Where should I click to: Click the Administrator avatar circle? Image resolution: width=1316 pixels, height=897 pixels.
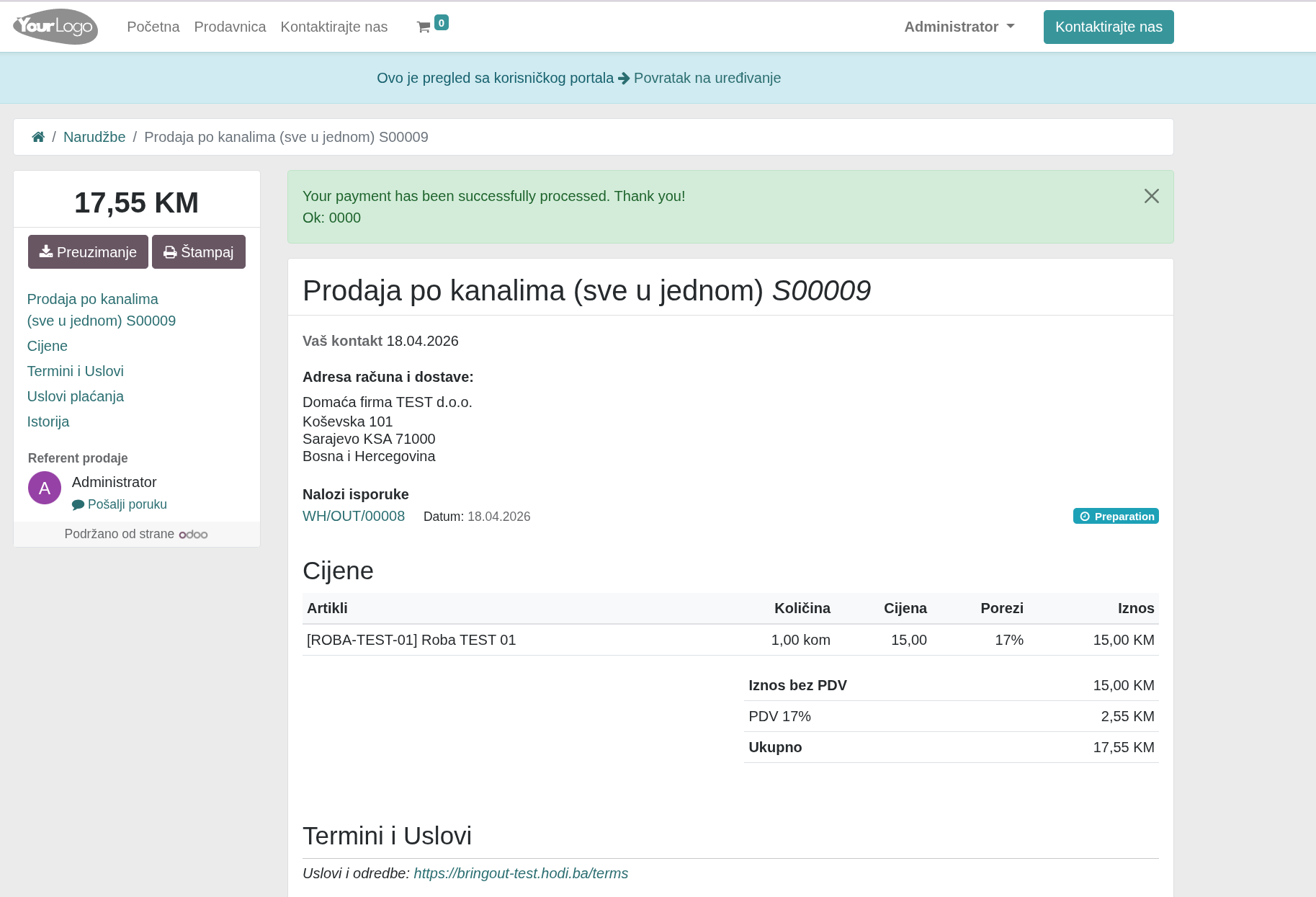(x=45, y=488)
